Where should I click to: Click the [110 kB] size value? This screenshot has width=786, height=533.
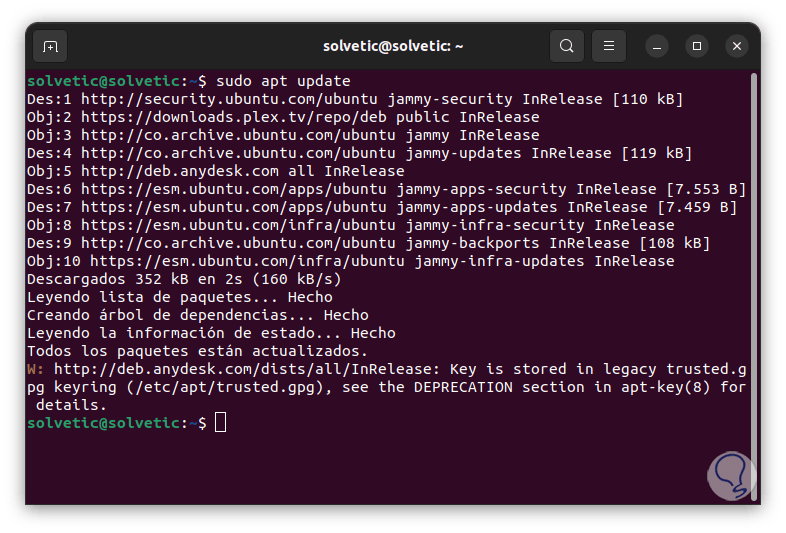648,99
